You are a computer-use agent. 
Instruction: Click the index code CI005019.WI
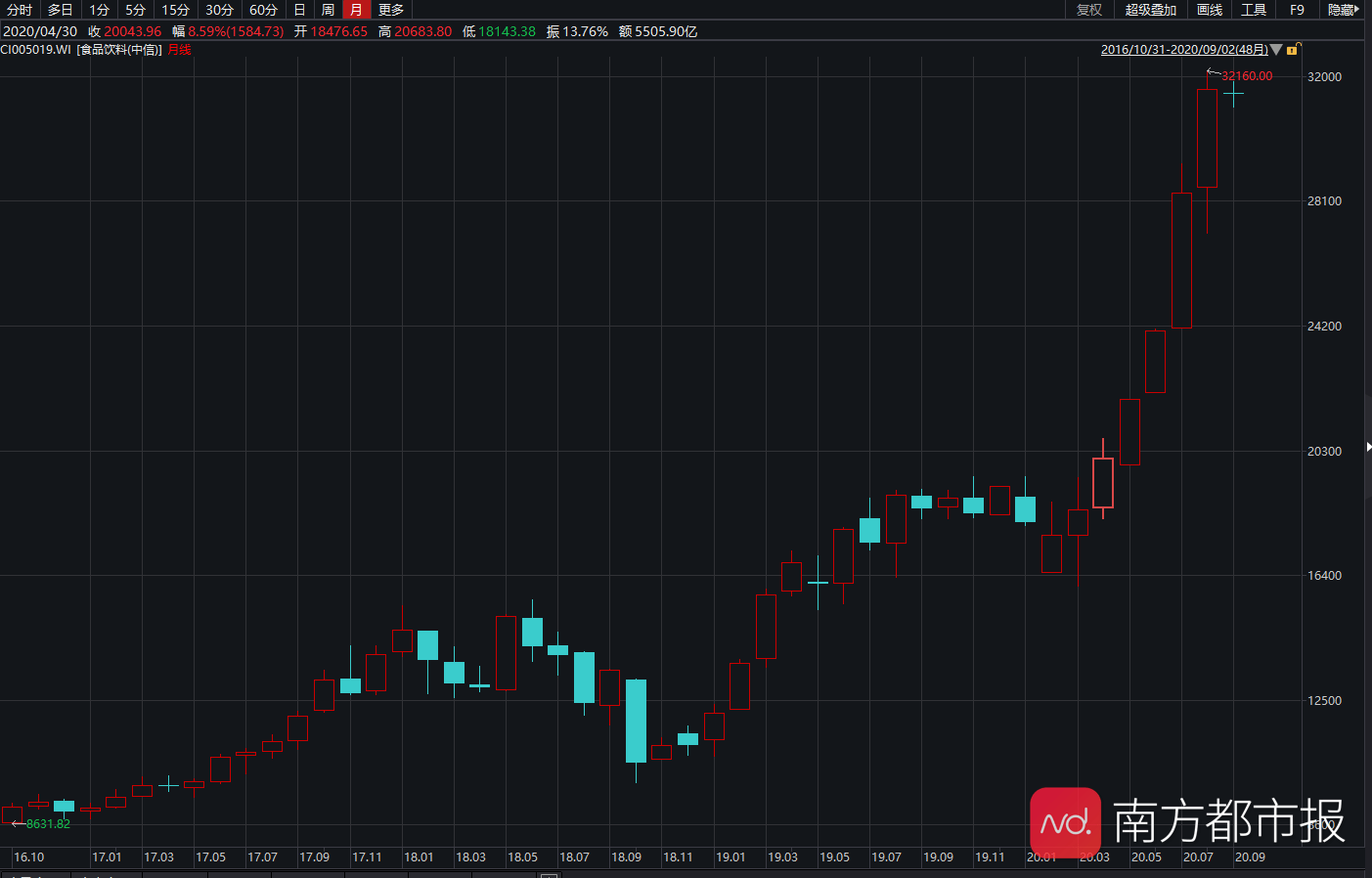(x=36, y=50)
